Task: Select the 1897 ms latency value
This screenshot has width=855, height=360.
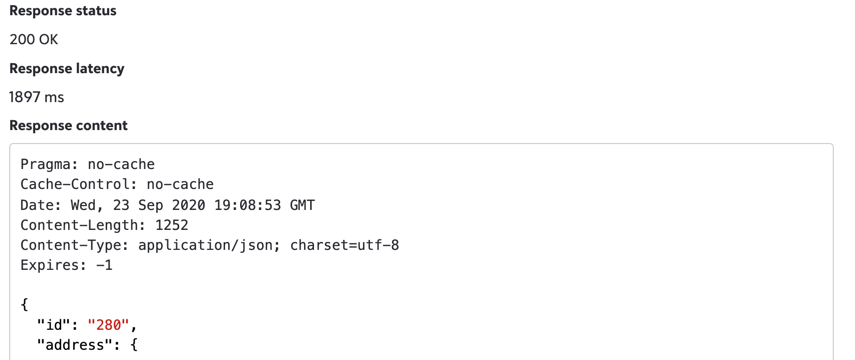Action: coord(37,98)
